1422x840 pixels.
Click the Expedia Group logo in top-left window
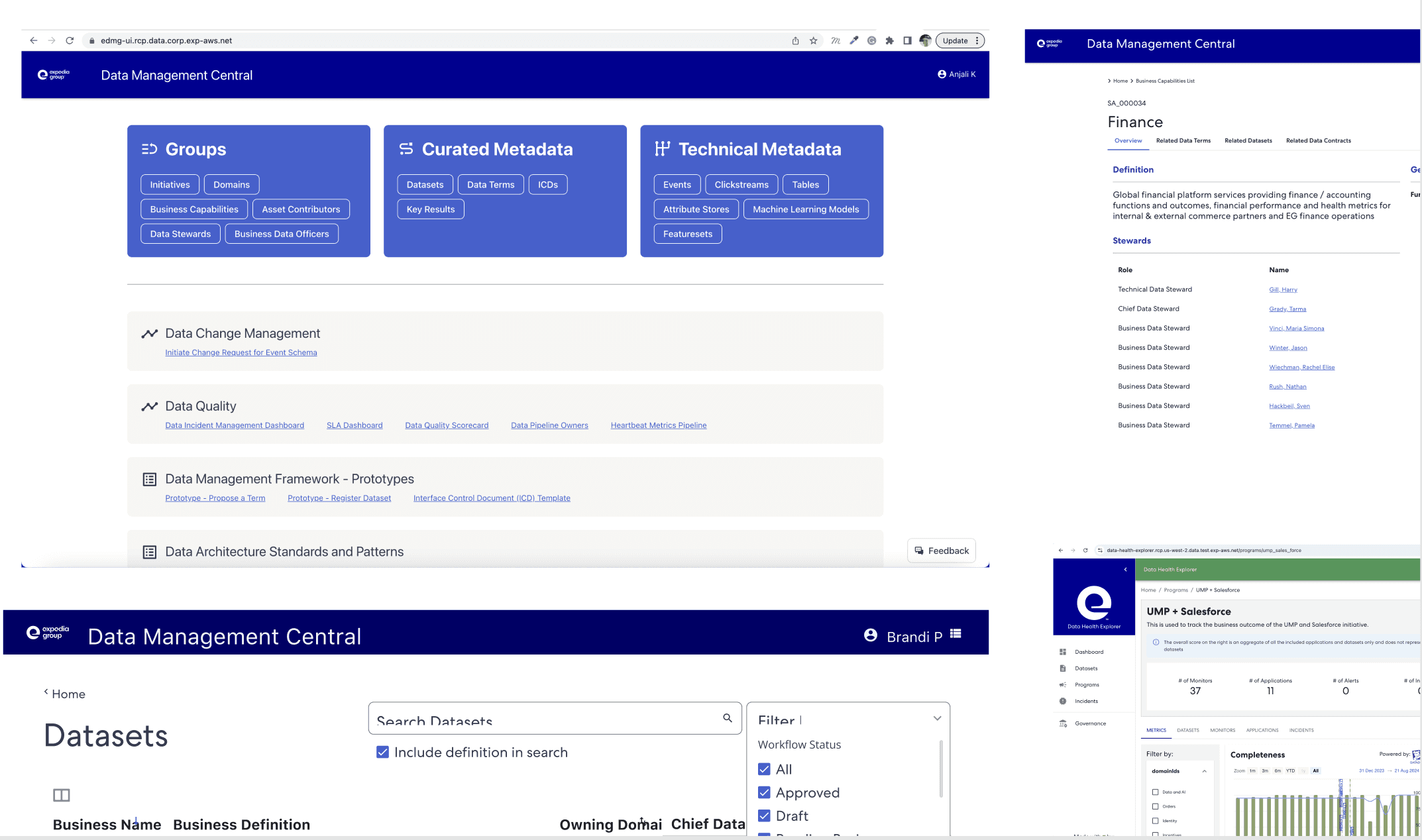click(54, 75)
